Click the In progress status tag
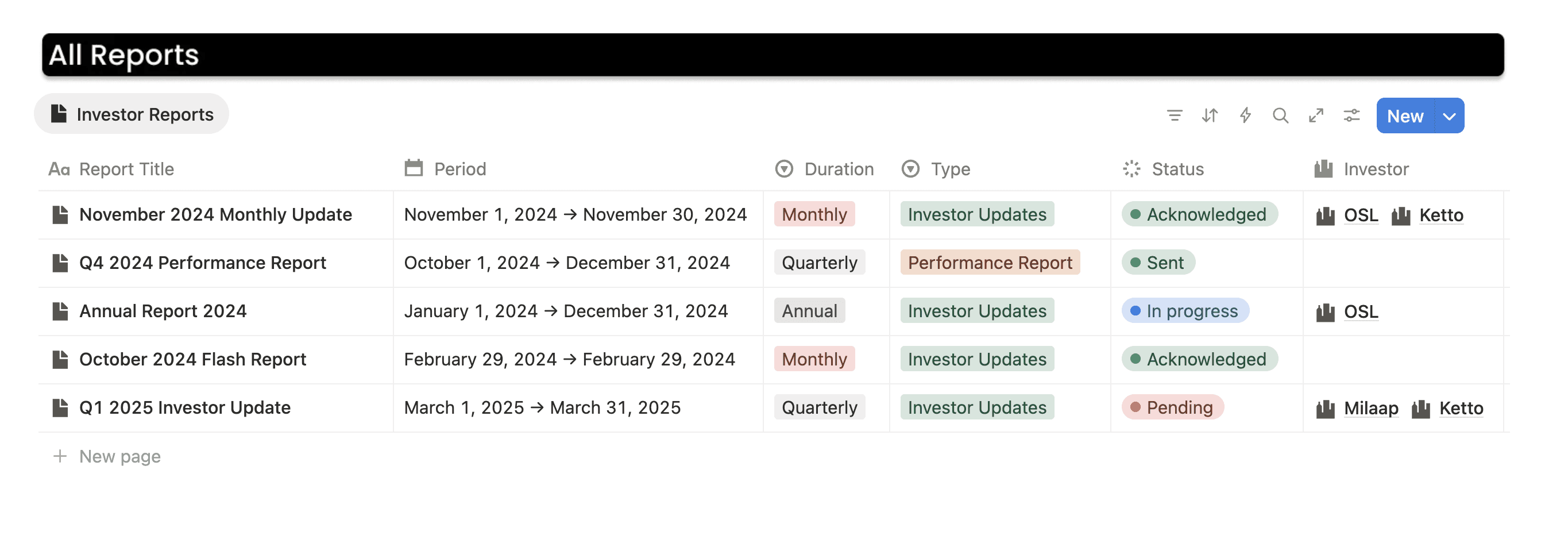This screenshot has width=1568, height=539. pyautogui.click(x=1185, y=311)
